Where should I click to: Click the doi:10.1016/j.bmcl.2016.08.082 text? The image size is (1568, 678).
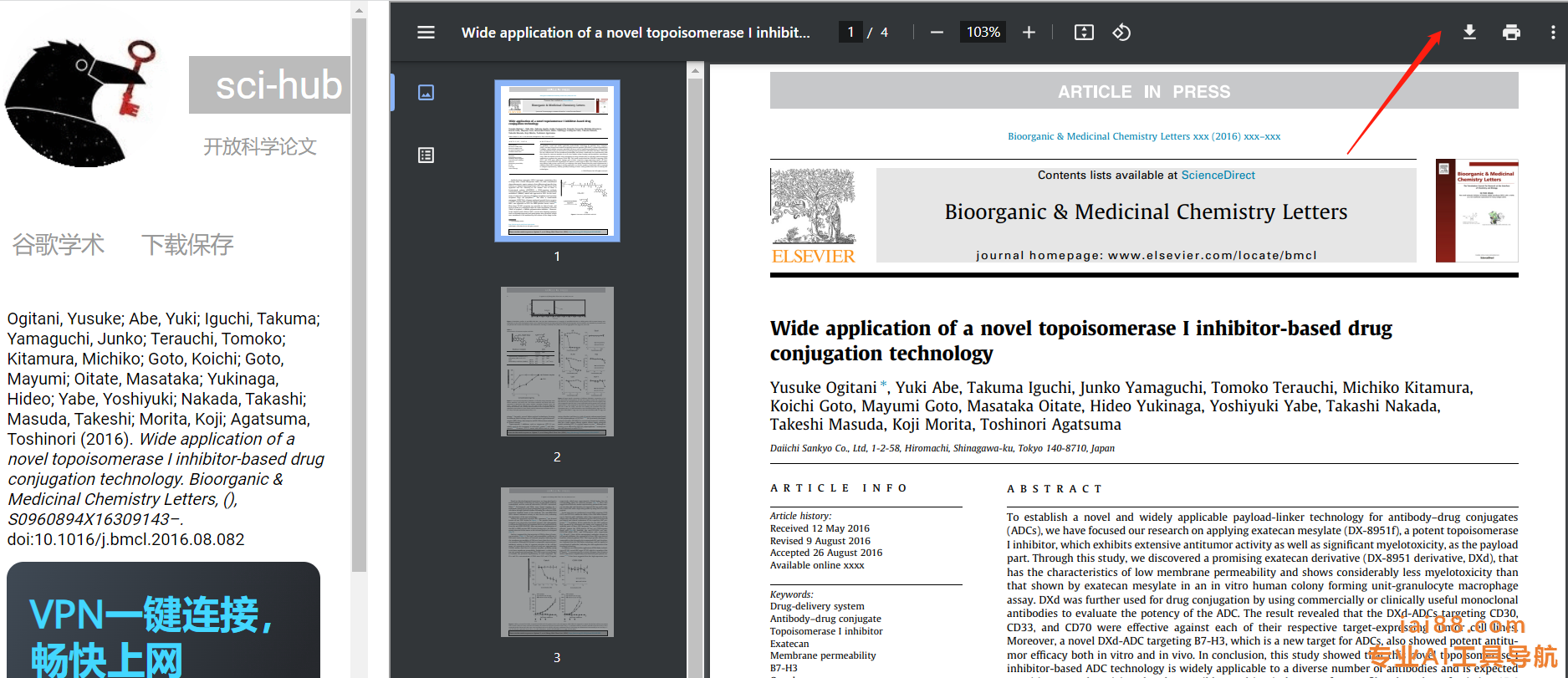pos(125,539)
